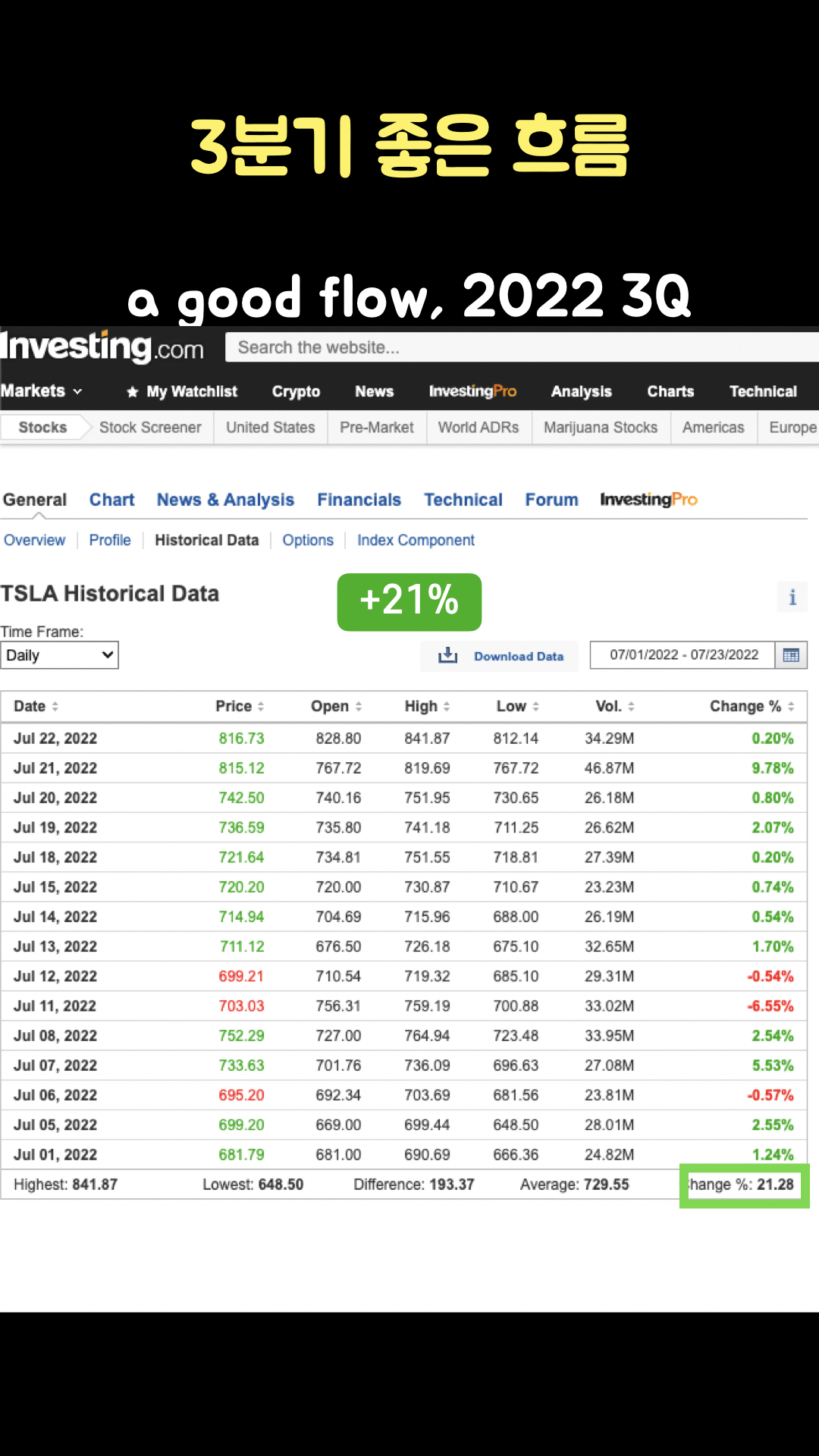Open the Pre-Market tab
819x1456 pixels.
point(376,428)
